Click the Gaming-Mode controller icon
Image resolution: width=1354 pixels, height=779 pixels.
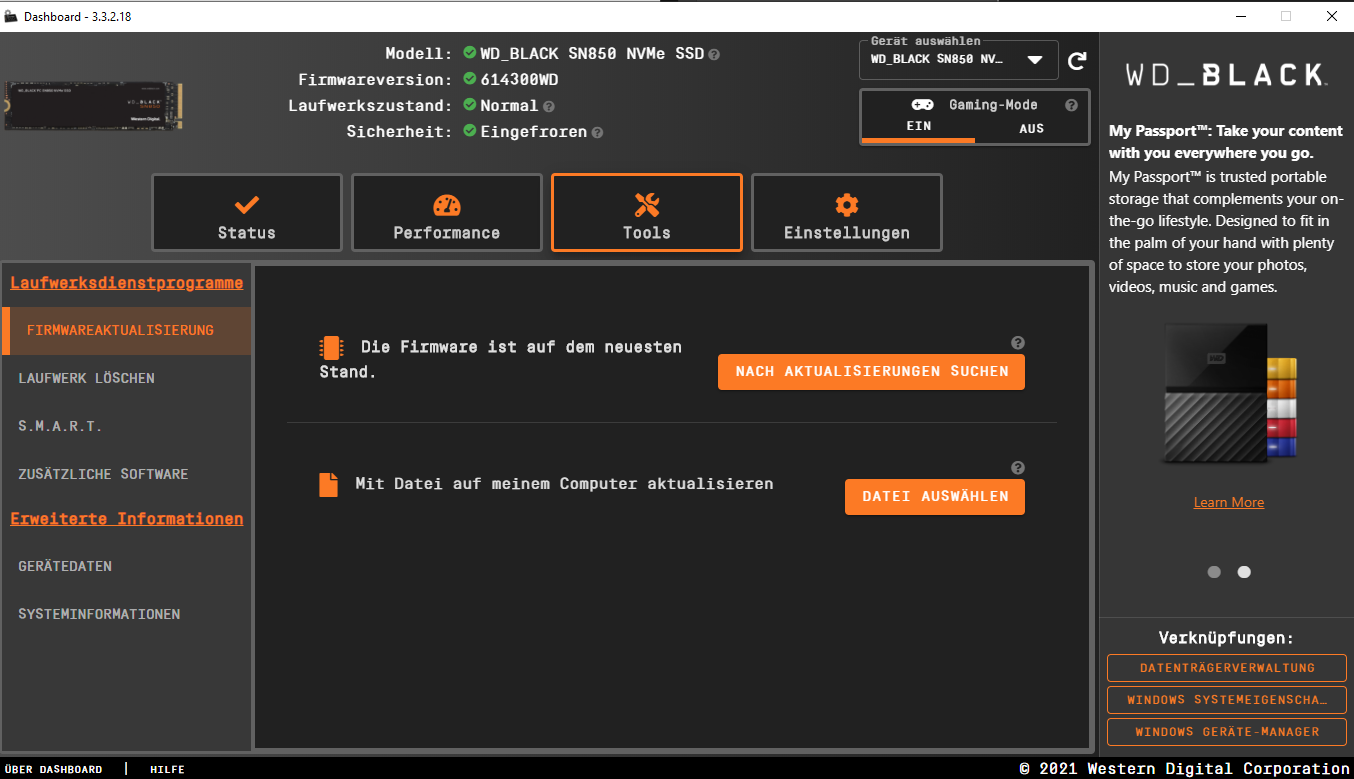[922, 105]
